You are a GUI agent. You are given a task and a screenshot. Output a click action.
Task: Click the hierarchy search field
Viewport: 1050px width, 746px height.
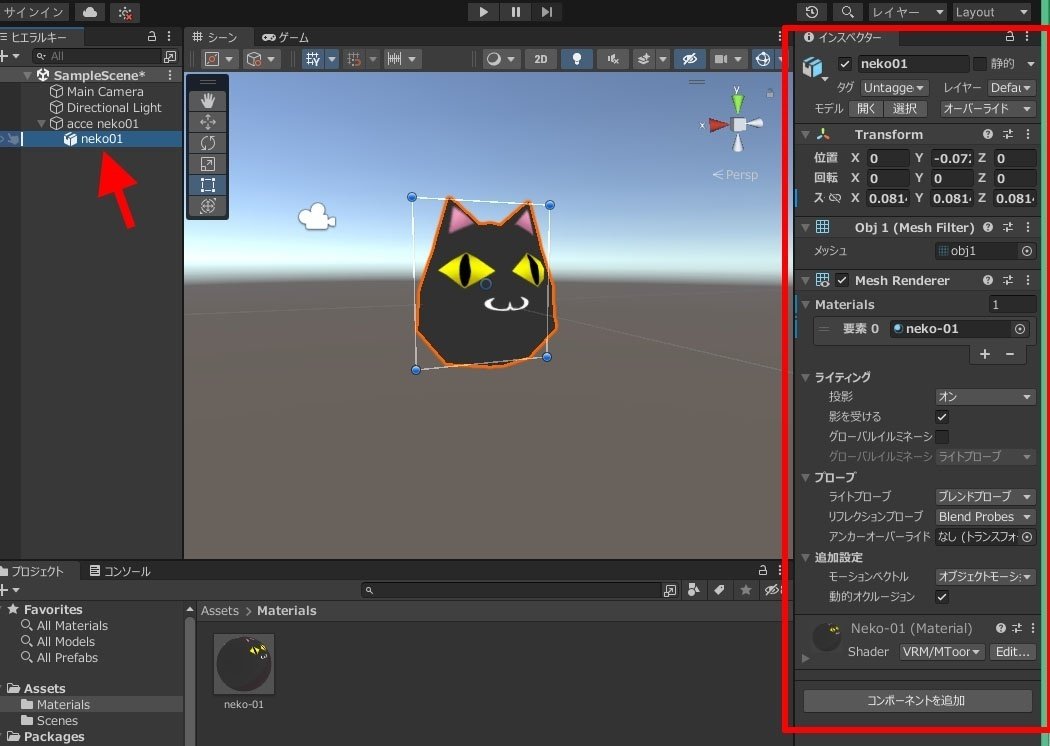pyautogui.click(x=97, y=56)
